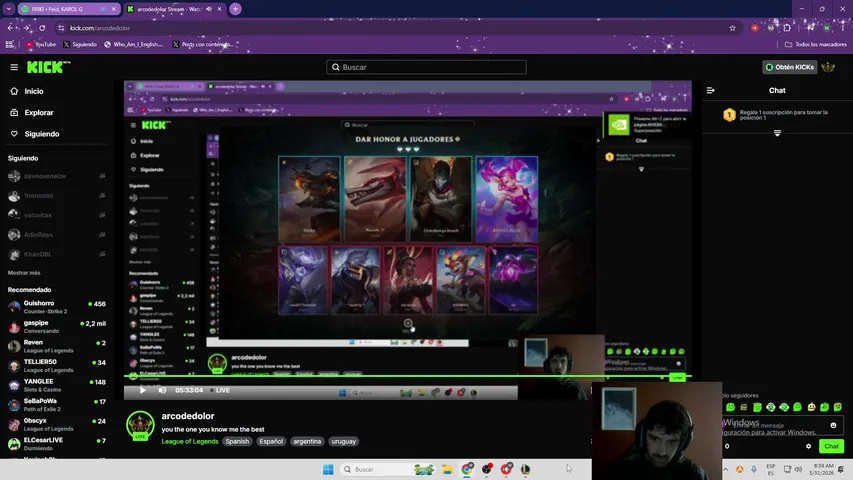Open followed channel davooxeneize

[x=57, y=176]
